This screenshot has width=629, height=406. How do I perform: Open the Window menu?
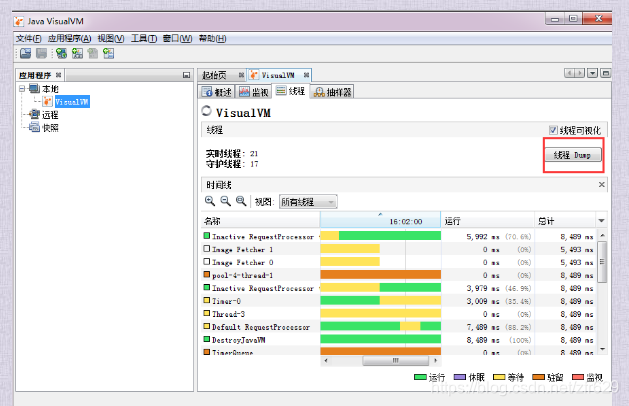(177, 39)
